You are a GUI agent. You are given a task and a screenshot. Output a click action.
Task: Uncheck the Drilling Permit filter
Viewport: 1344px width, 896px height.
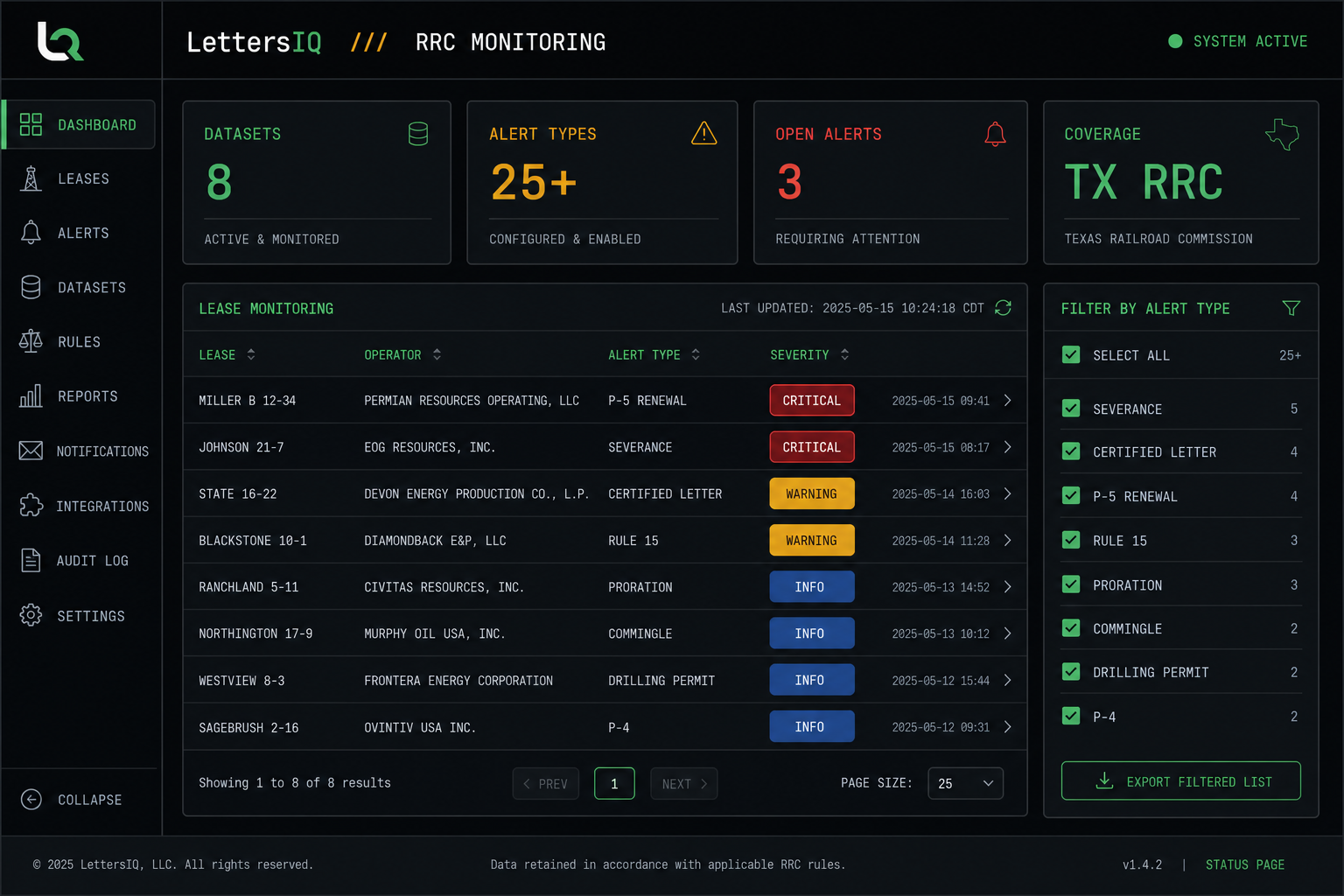[x=1070, y=671]
